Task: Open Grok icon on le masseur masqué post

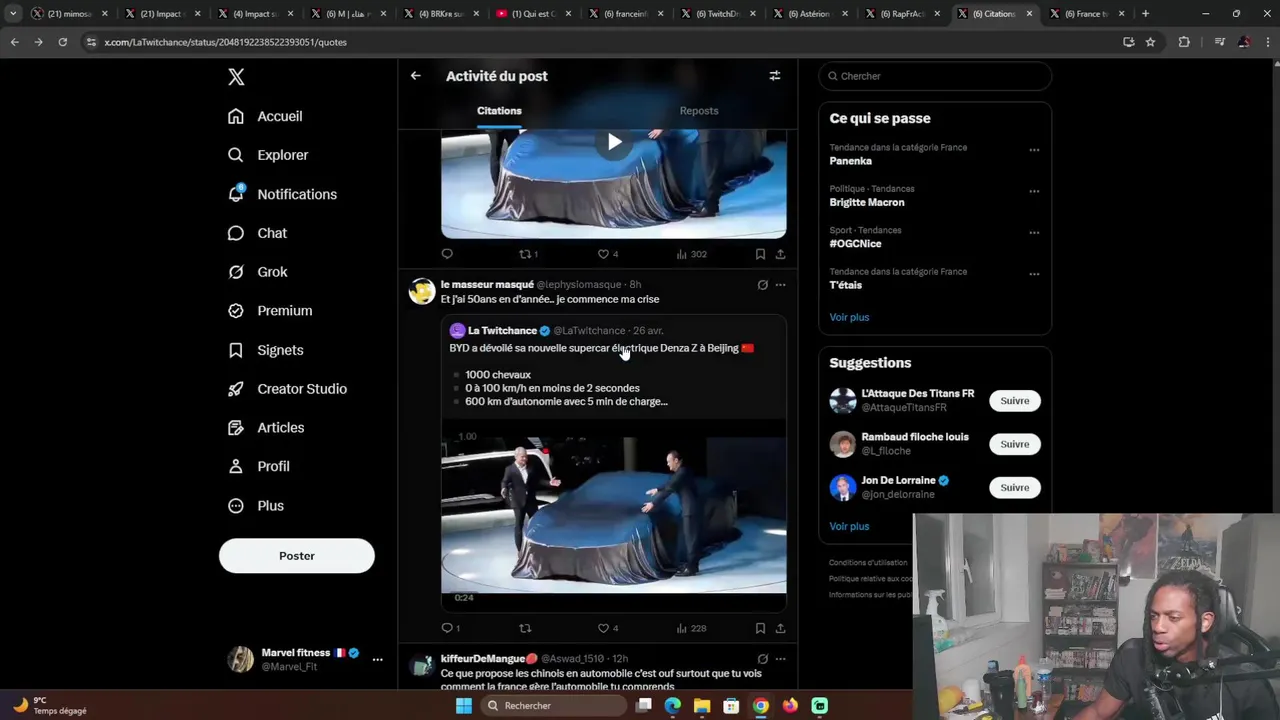Action: (762, 285)
